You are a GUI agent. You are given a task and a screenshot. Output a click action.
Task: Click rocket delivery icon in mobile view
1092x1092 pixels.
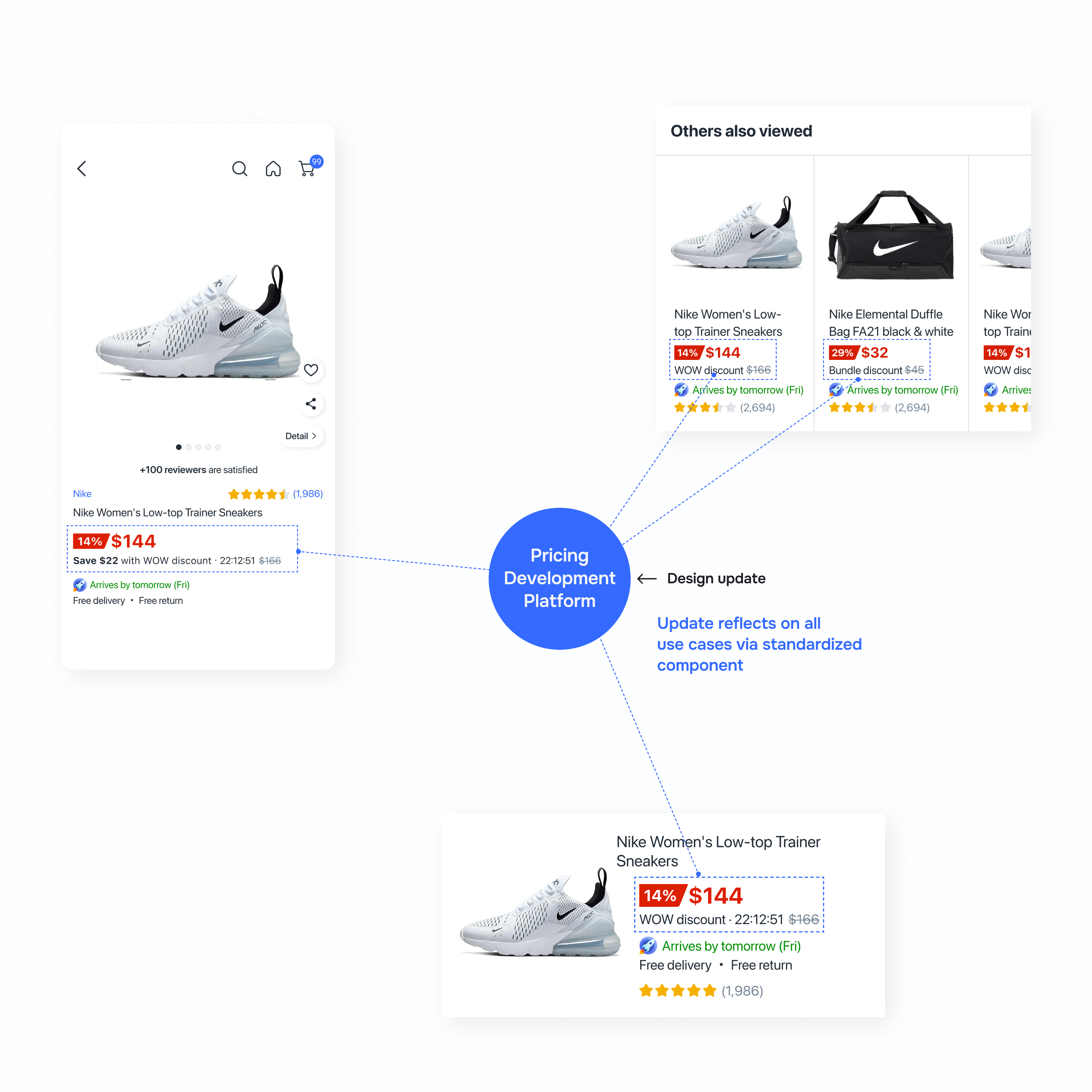coord(80,585)
